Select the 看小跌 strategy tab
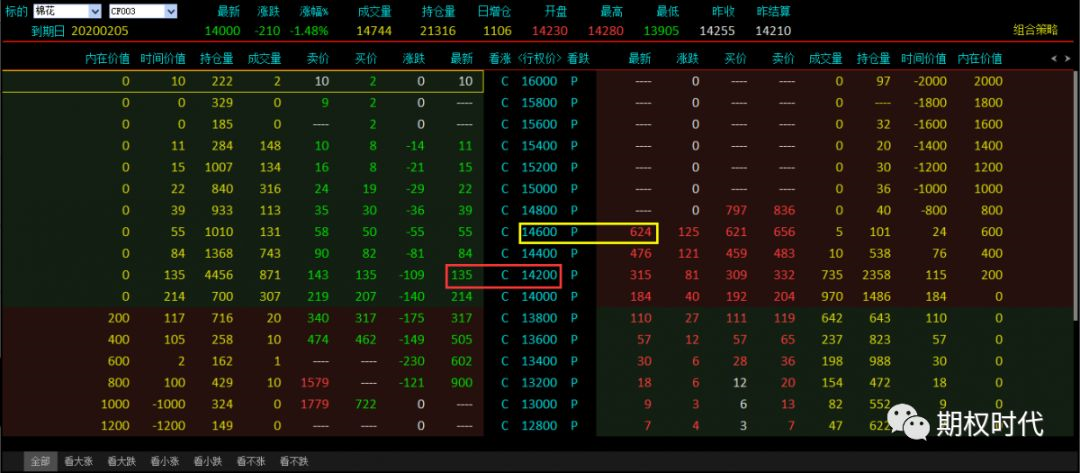1080x473 pixels. [209, 462]
